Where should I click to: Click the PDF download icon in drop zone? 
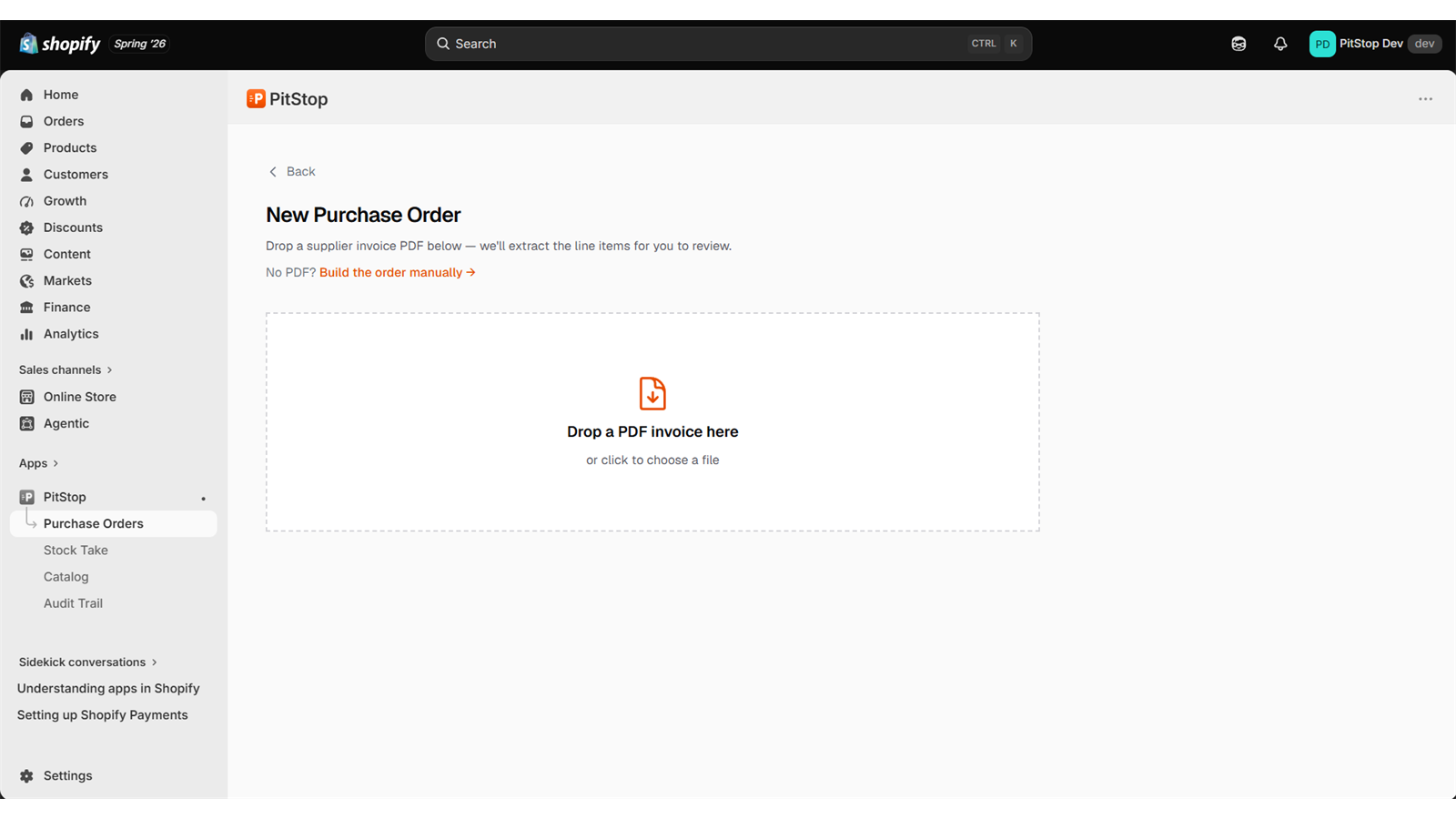click(x=652, y=394)
